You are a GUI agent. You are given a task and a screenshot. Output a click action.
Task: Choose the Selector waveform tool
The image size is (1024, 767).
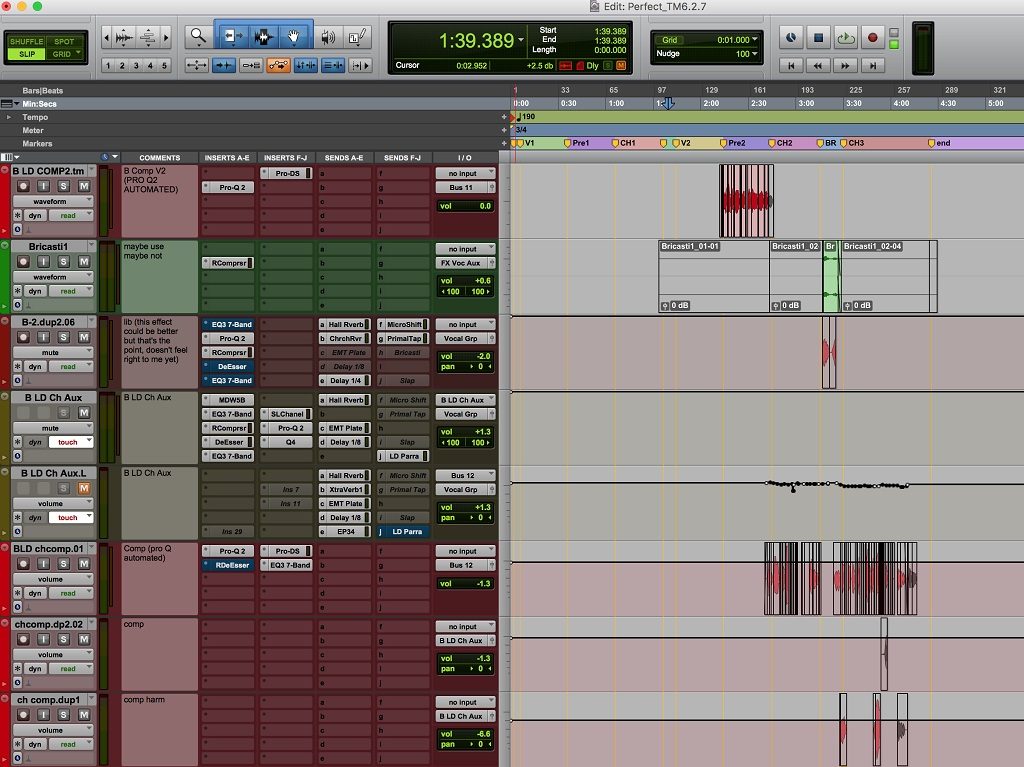[263, 37]
